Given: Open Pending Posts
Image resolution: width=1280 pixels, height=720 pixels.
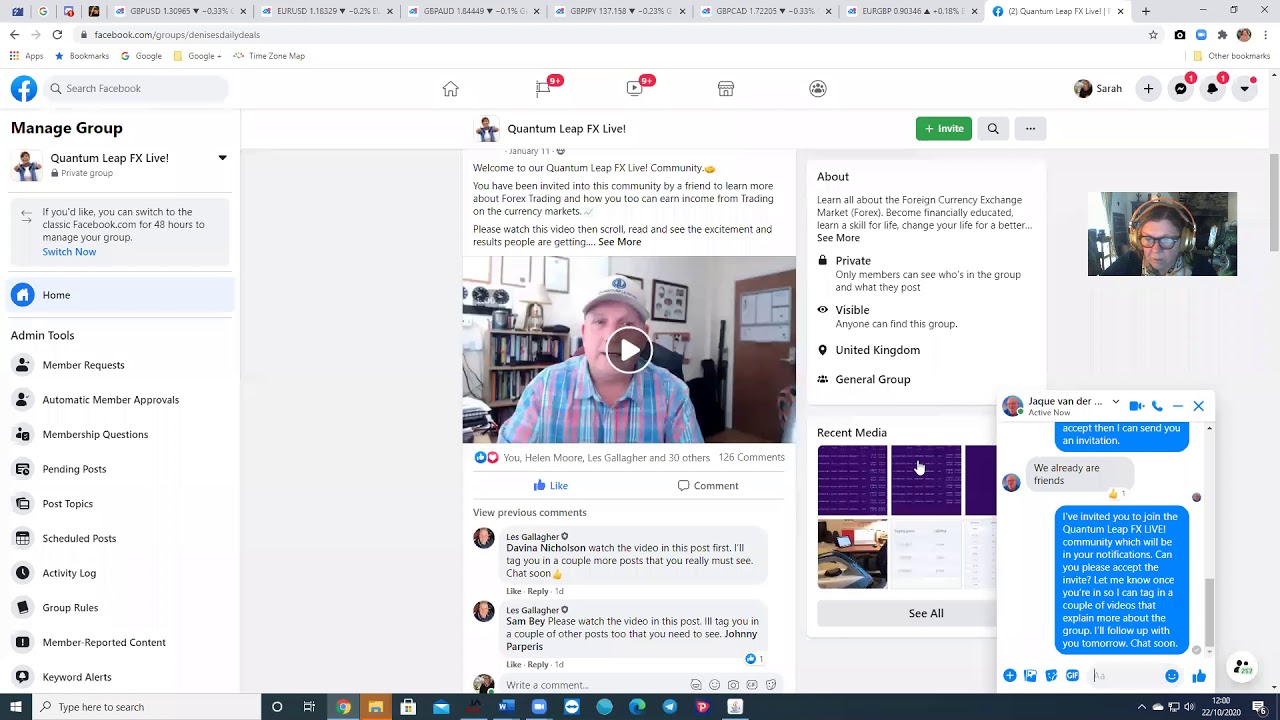Looking at the screenshot, I should click(x=74, y=469).
